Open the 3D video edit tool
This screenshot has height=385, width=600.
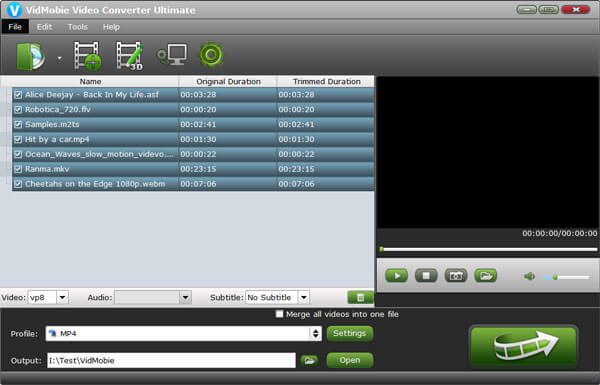coord(130,56)
